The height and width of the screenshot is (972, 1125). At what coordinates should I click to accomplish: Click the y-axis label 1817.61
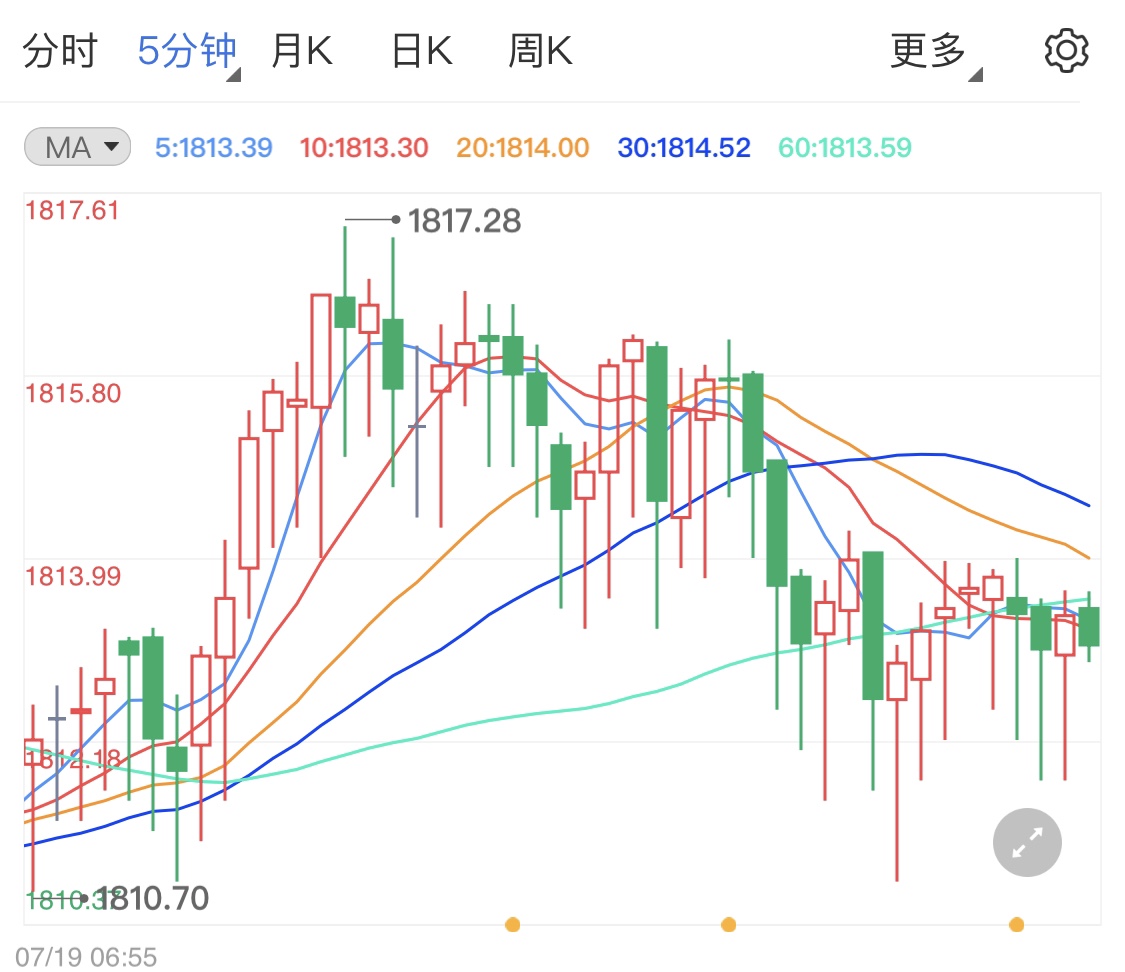(72, 211)
